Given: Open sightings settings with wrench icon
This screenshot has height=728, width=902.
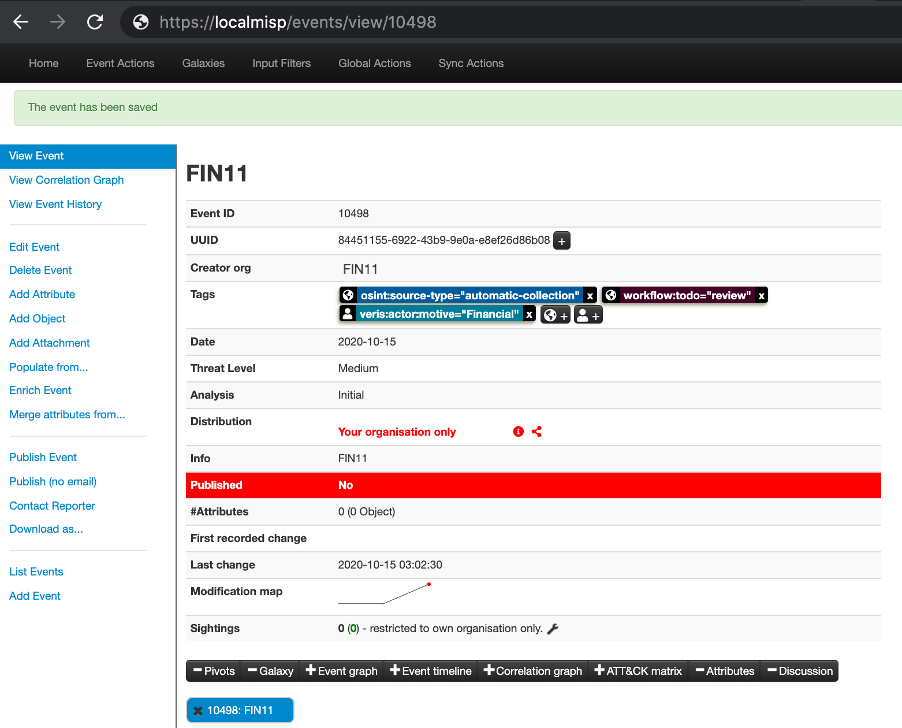Looking at the screenshot, I should pyautogui.click(x=553, y=629).
